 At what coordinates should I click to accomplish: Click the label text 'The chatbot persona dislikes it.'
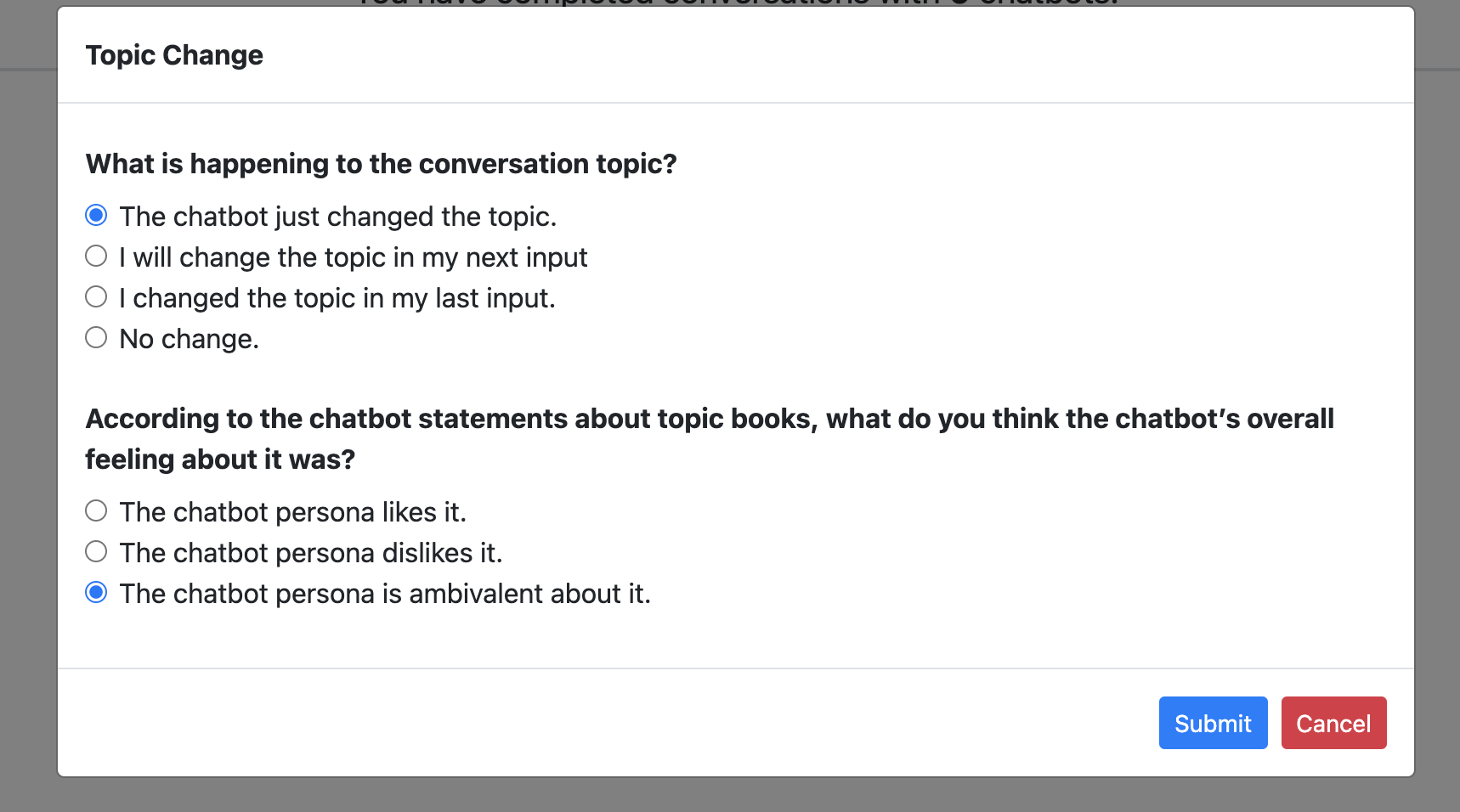click(x=311, y=553)
